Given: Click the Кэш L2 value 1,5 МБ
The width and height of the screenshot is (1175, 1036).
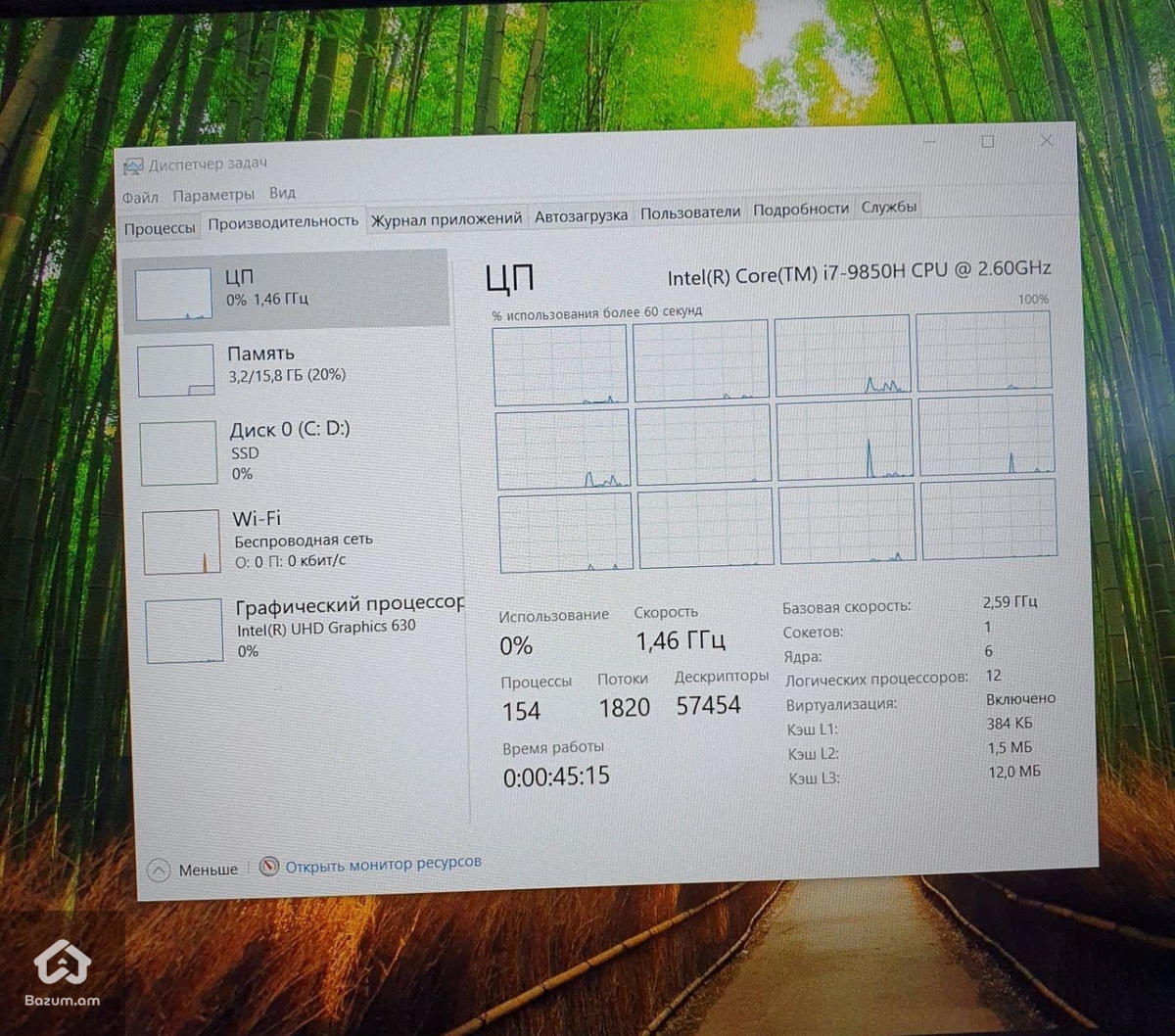Looking at the screenshot, I should (x=1010, y=747).
